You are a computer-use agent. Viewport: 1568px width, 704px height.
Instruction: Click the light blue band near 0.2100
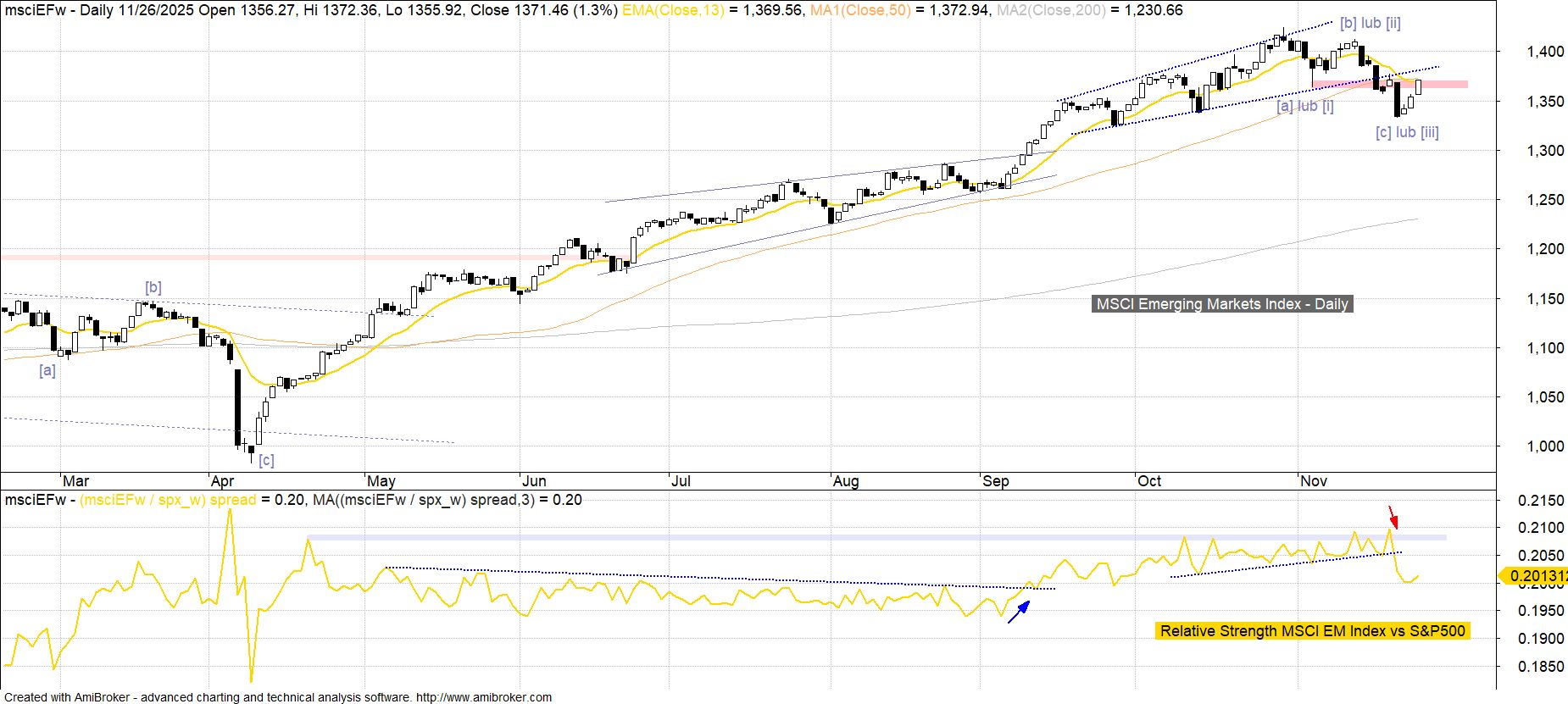(x=848, y=537)
